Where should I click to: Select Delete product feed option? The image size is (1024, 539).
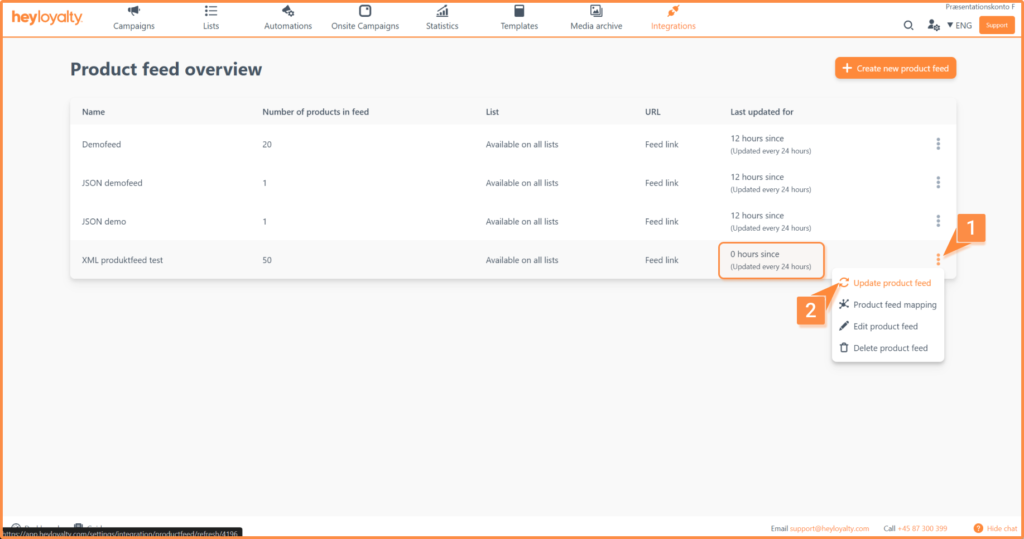tap(890, 348)
